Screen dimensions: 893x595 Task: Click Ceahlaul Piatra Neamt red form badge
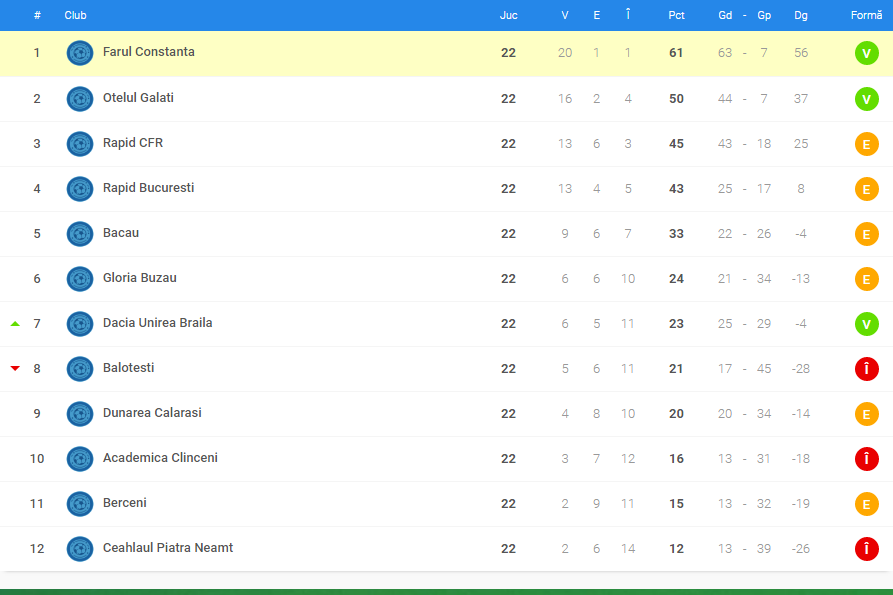click(866, 548)
